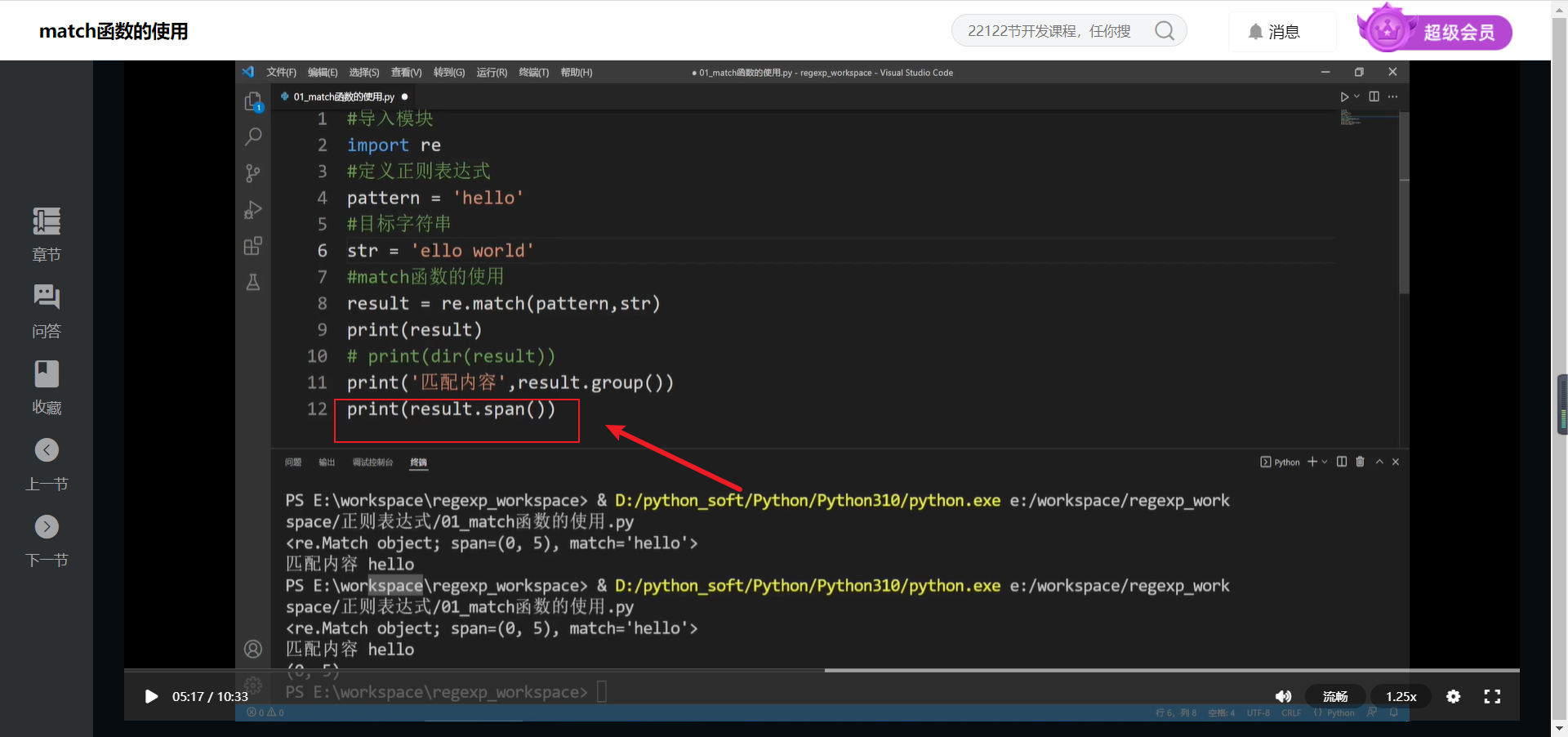The width and height of the screenshot is (1568, 737).
Task: Select the 01_match函数的使用.py editor tab
Action: point(343,96)
